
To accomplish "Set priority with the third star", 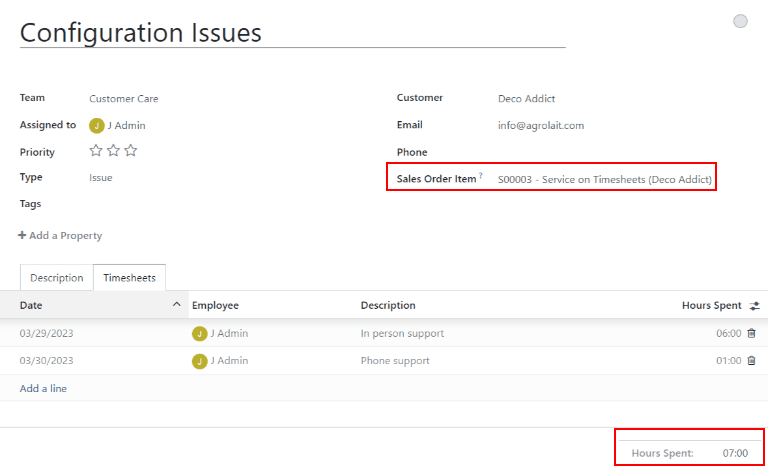I will pyautogui.click(x=130, y=151).
